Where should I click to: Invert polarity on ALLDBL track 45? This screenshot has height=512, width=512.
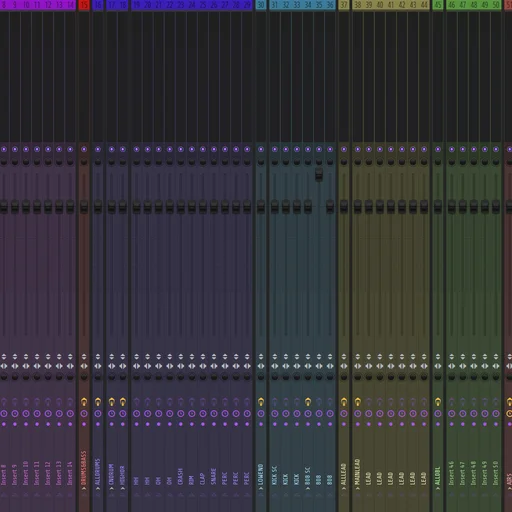(438, 357)
